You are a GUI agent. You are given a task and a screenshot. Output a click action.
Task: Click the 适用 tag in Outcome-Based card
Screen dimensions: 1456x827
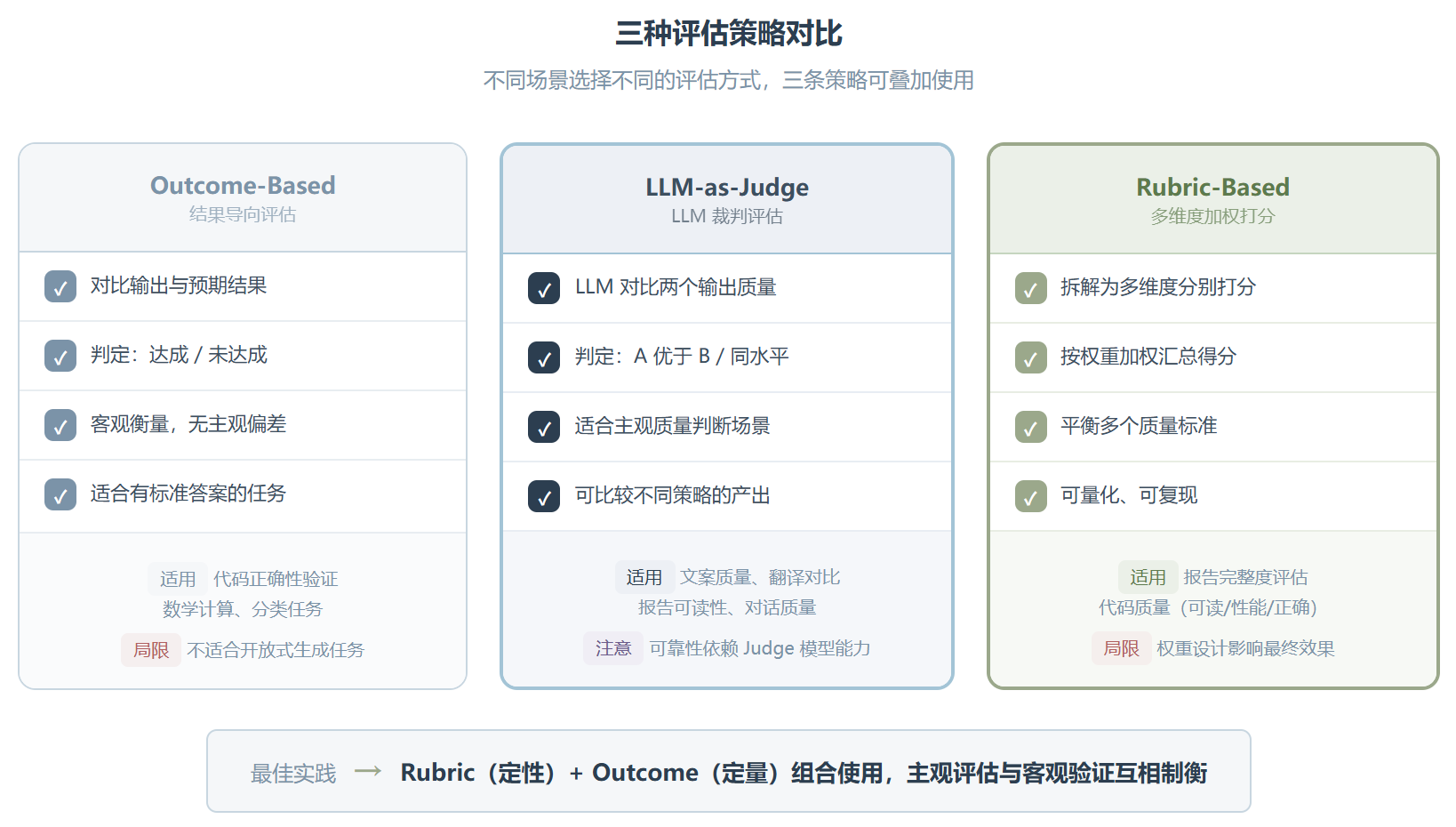[178, 579]
